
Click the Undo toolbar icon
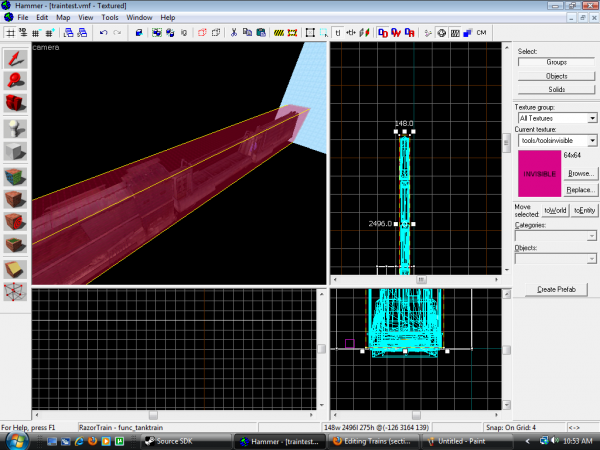[103, 32]
